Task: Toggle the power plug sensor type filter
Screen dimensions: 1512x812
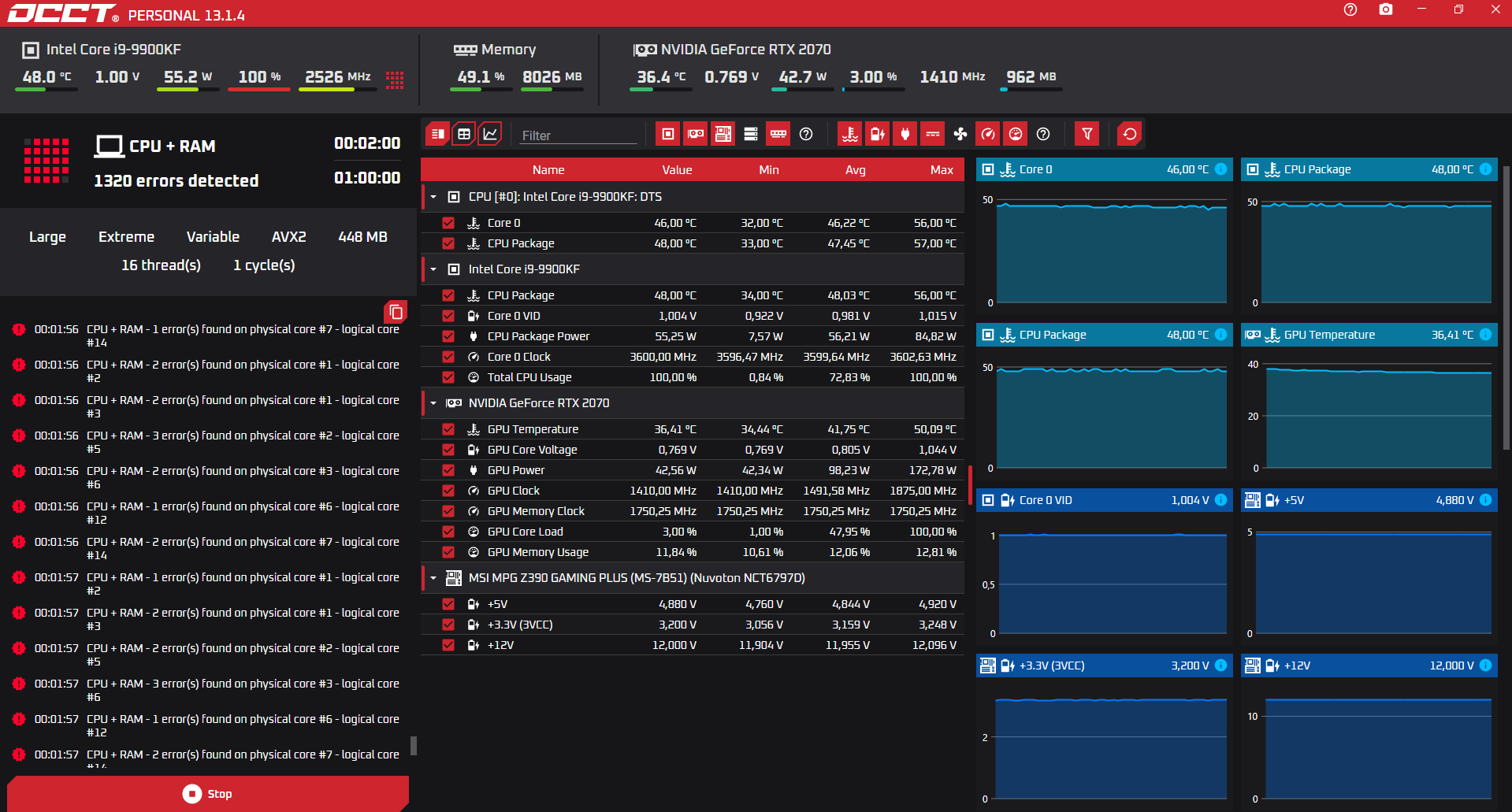Action: [905, 134]
